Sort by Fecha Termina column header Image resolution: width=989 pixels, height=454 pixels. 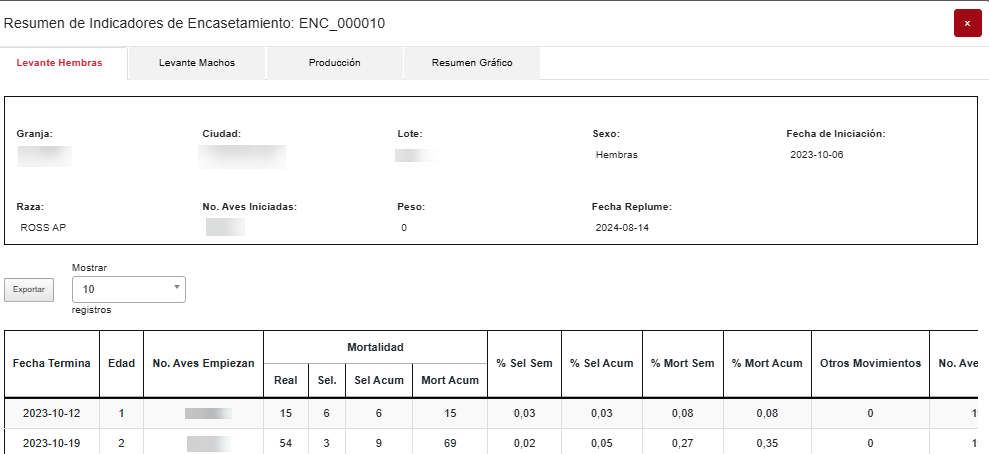tap(52, 363)
